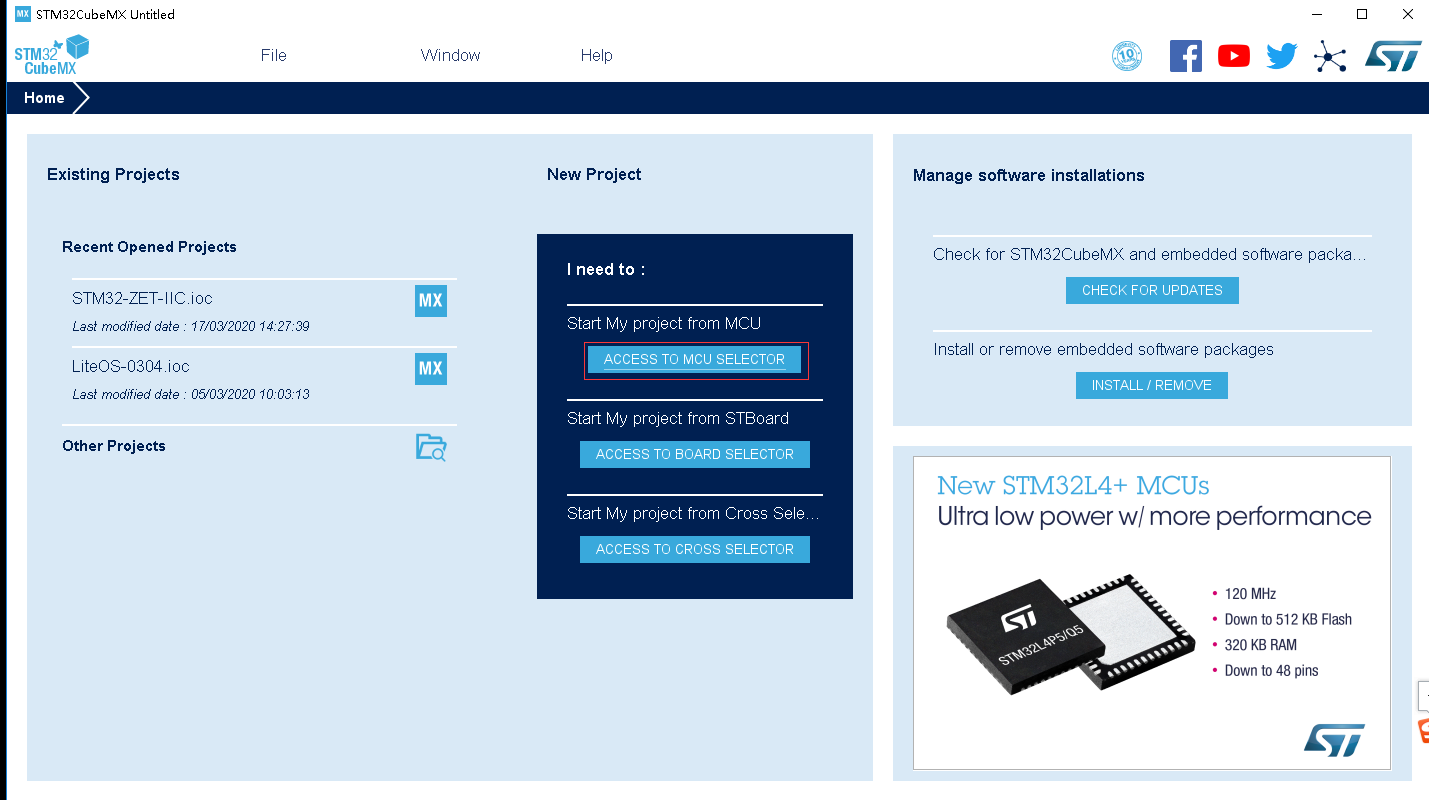This screenshot has height=800, width=1429.
Task: Browse Other Projects with the folder-search icon
Action: [431, 448]
